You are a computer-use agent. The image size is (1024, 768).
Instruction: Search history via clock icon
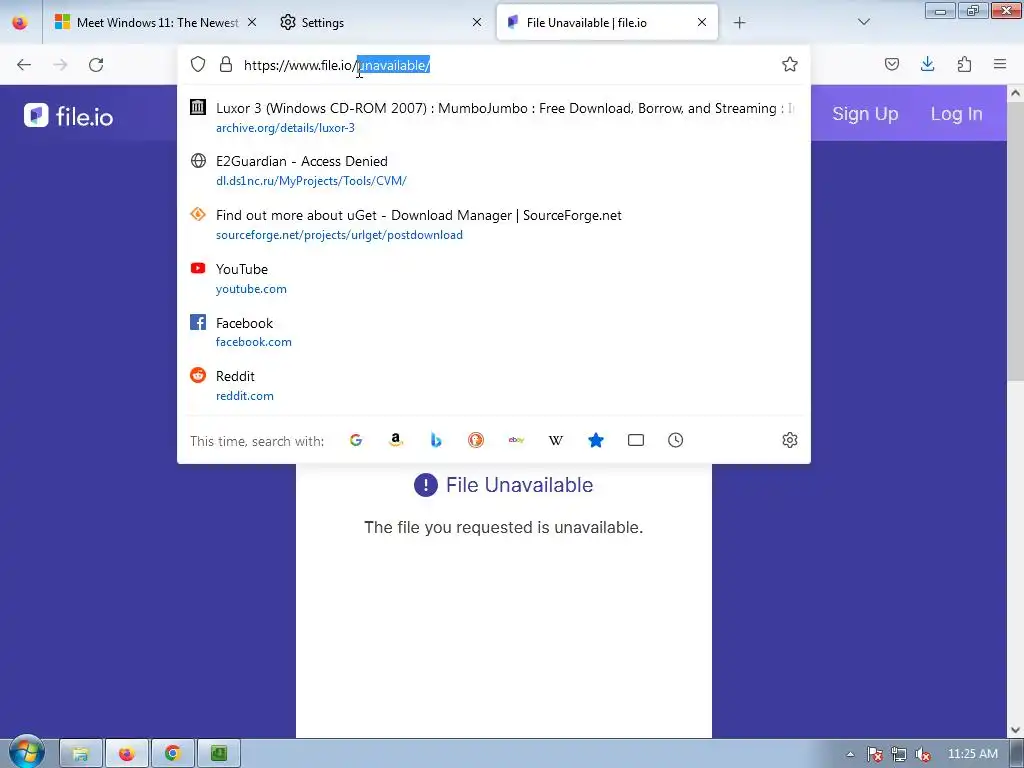click(x=675, y=440)
